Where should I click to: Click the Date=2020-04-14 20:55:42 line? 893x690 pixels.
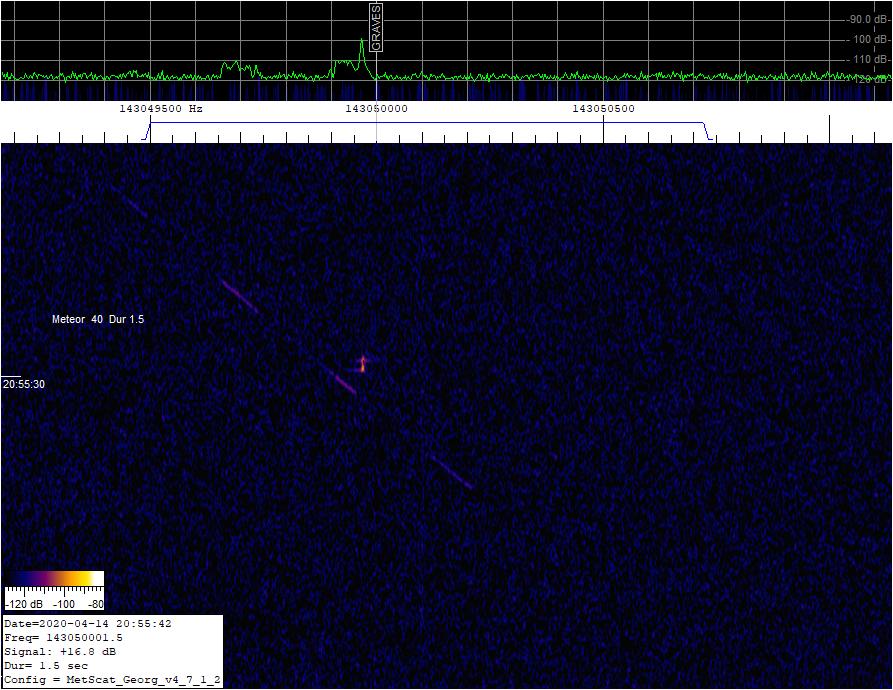(x=88, y=623)
